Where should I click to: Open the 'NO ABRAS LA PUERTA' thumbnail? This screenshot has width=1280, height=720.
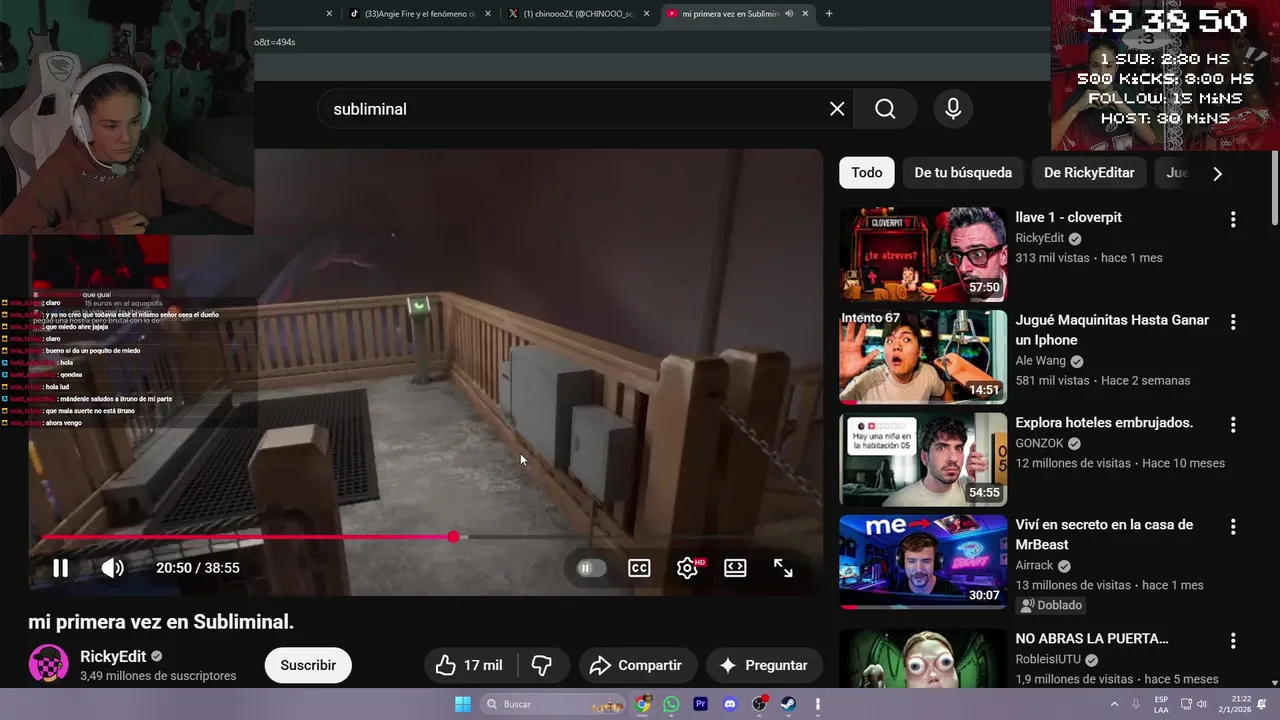pyautogui.click(x=923, y=658)
